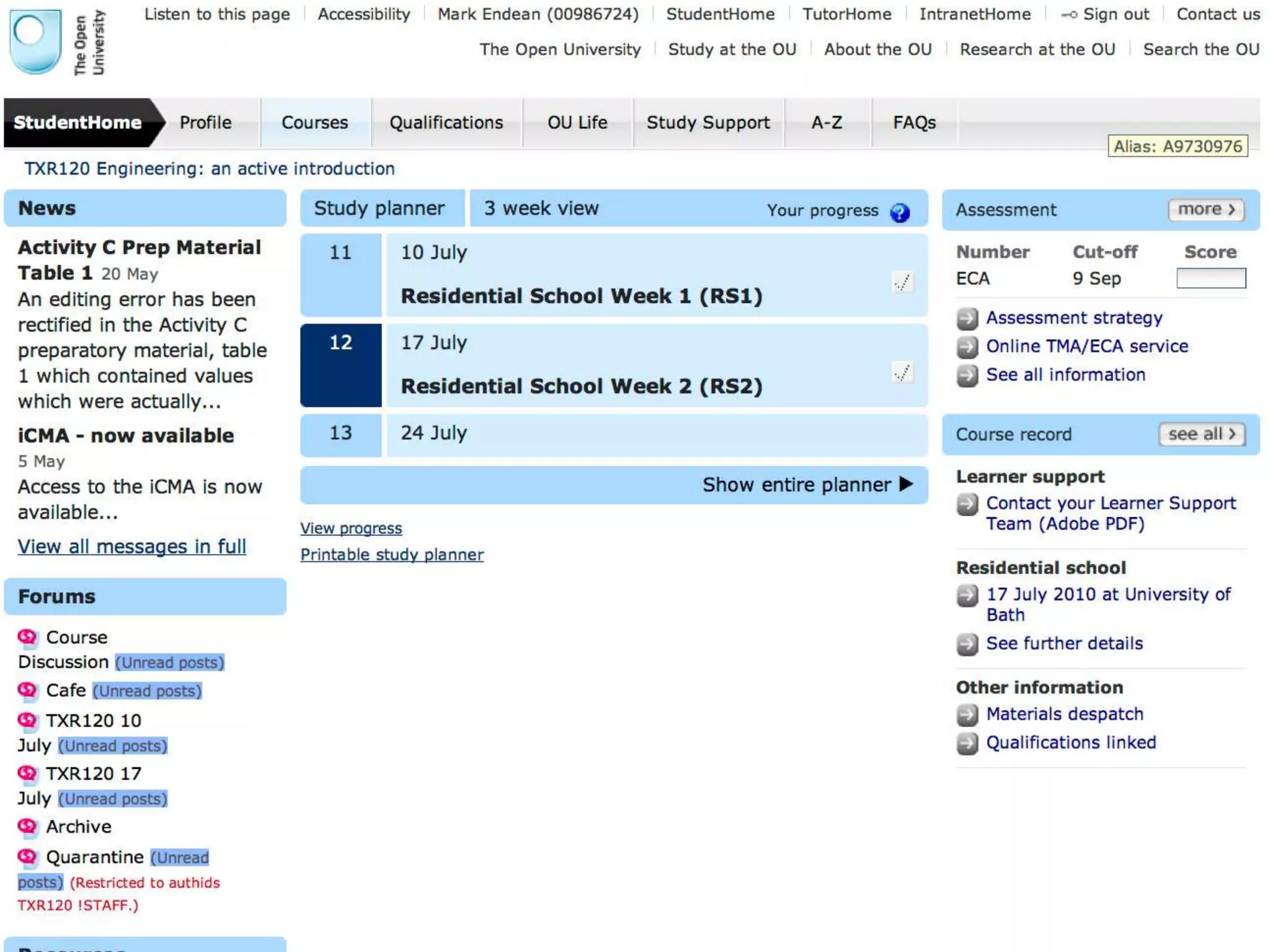This screenshot has width=1270, height=952.
Task: Open View all messages in full link
Action: coord(131,547)
